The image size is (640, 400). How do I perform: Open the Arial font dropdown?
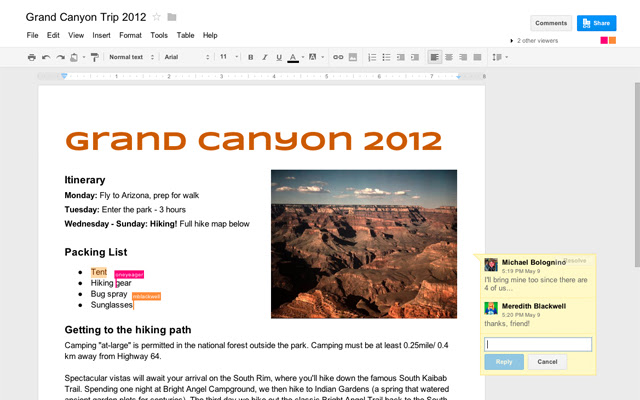[187, 57]
